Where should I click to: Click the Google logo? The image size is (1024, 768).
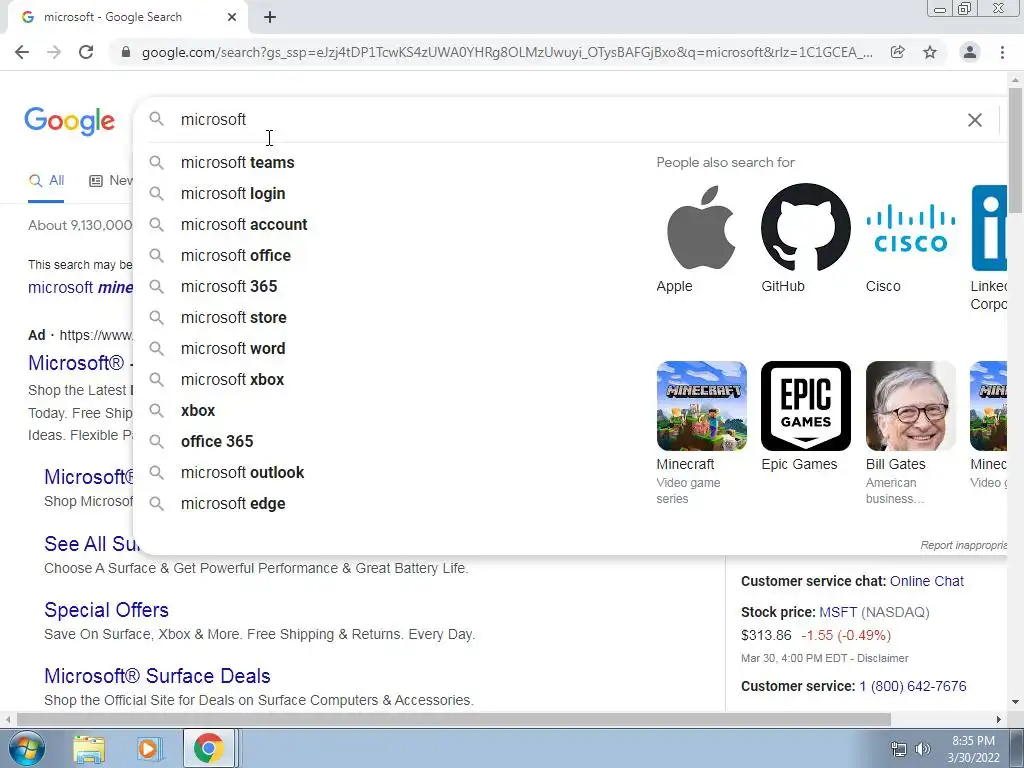69,121
